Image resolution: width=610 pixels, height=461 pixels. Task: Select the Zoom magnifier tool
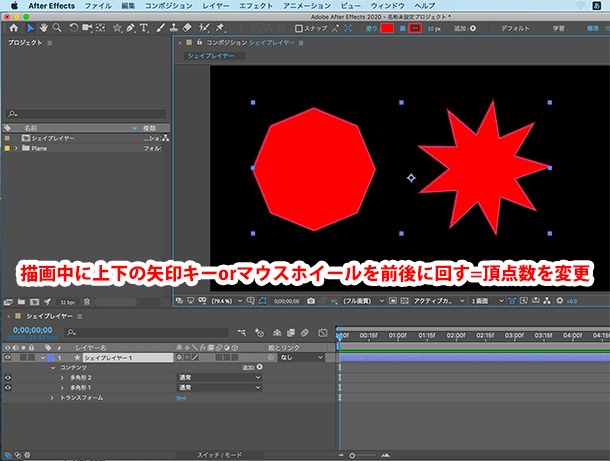point(57,28)
